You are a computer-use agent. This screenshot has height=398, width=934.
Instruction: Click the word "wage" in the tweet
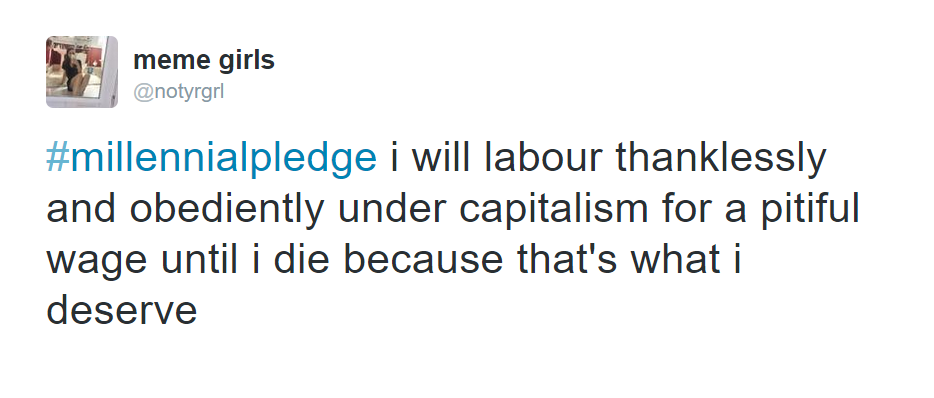[96, 263]
